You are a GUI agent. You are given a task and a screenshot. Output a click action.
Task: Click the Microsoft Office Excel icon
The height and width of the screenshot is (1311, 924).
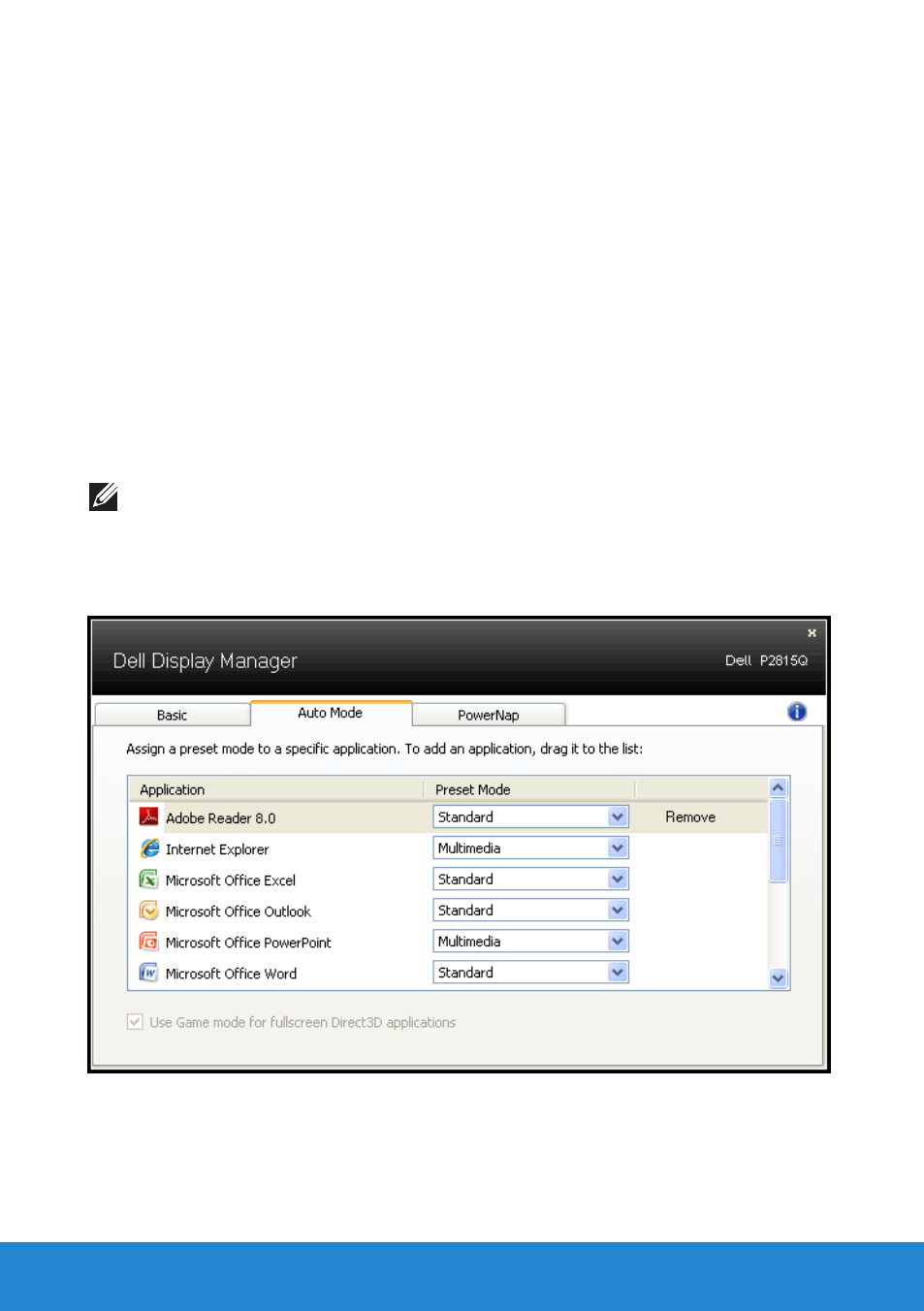coord(148,879)
